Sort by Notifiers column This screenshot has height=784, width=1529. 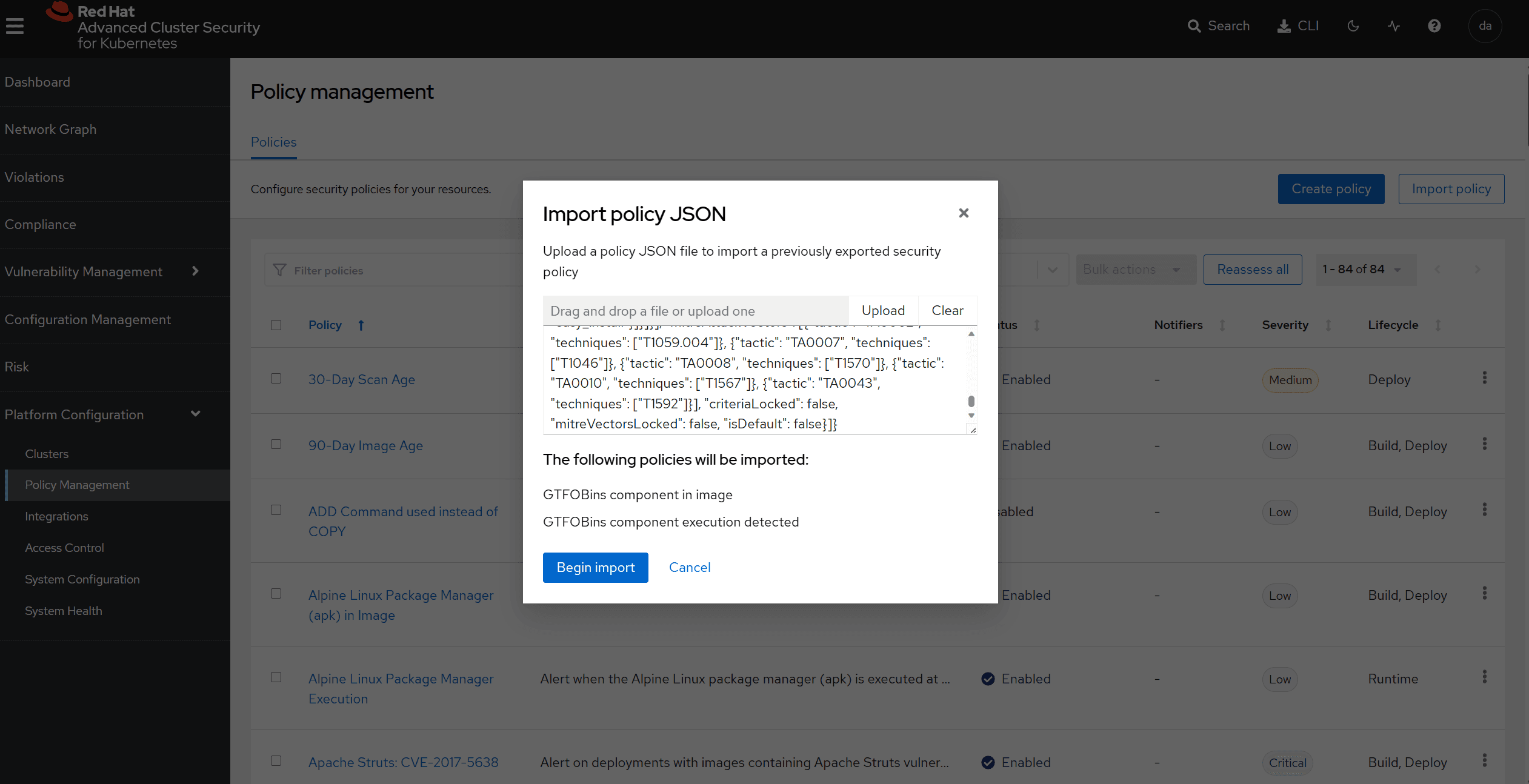tap(1222, 325)
